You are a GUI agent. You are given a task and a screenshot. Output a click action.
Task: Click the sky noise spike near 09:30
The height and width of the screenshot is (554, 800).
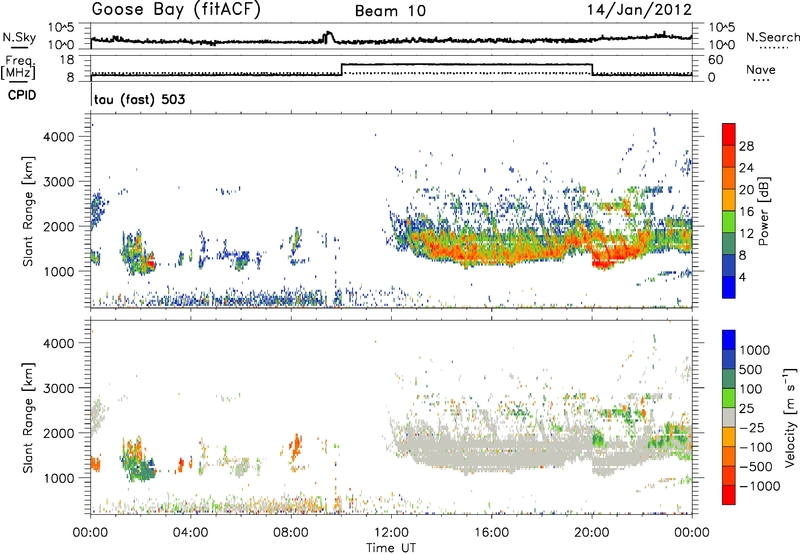pyautogui.click(x=329, y=37)
